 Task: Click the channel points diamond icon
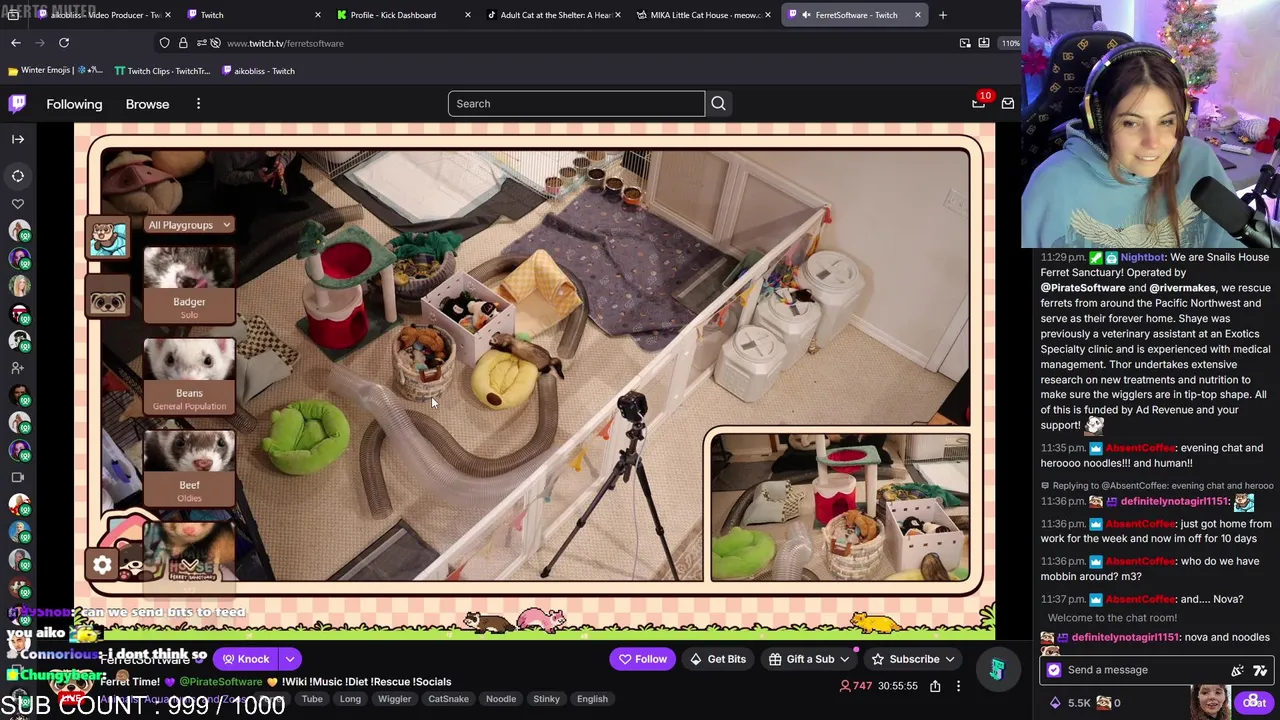coord(1055,703)
